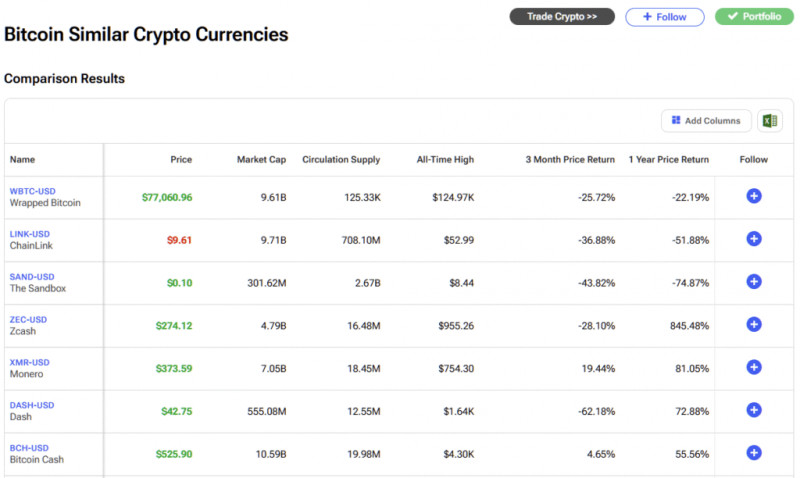
Task: Open the XMR-USD ticker link
Action: pos(30,362)
